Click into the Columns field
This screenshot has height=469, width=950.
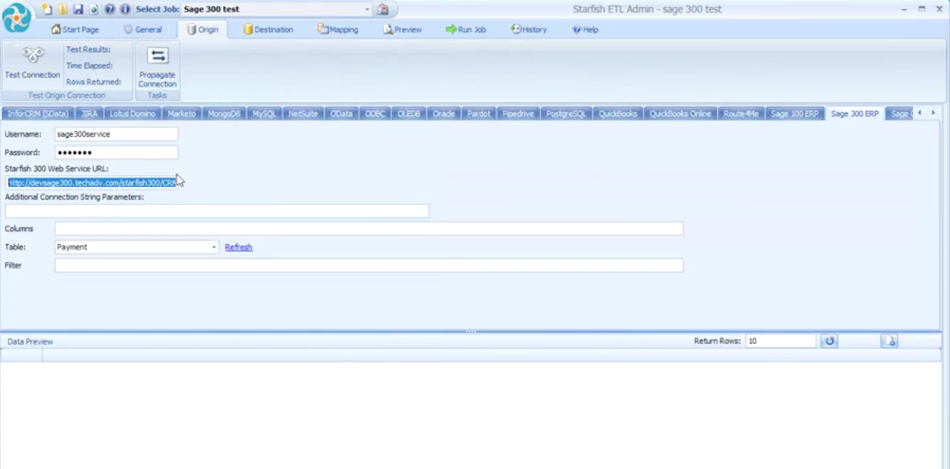369,228
